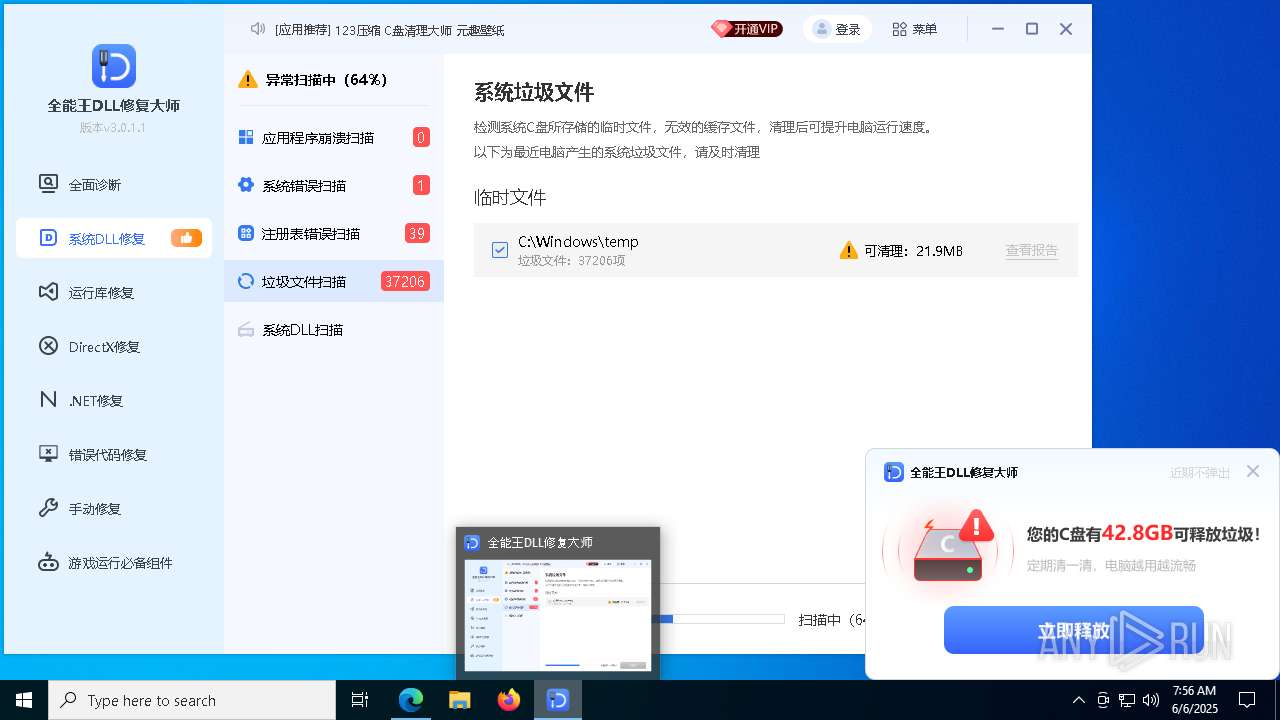Image resolution: width=1280 pixels, height=720 pixels.
Task: Open the Action Center notifications icon
Action: [x=1247, y=700]
